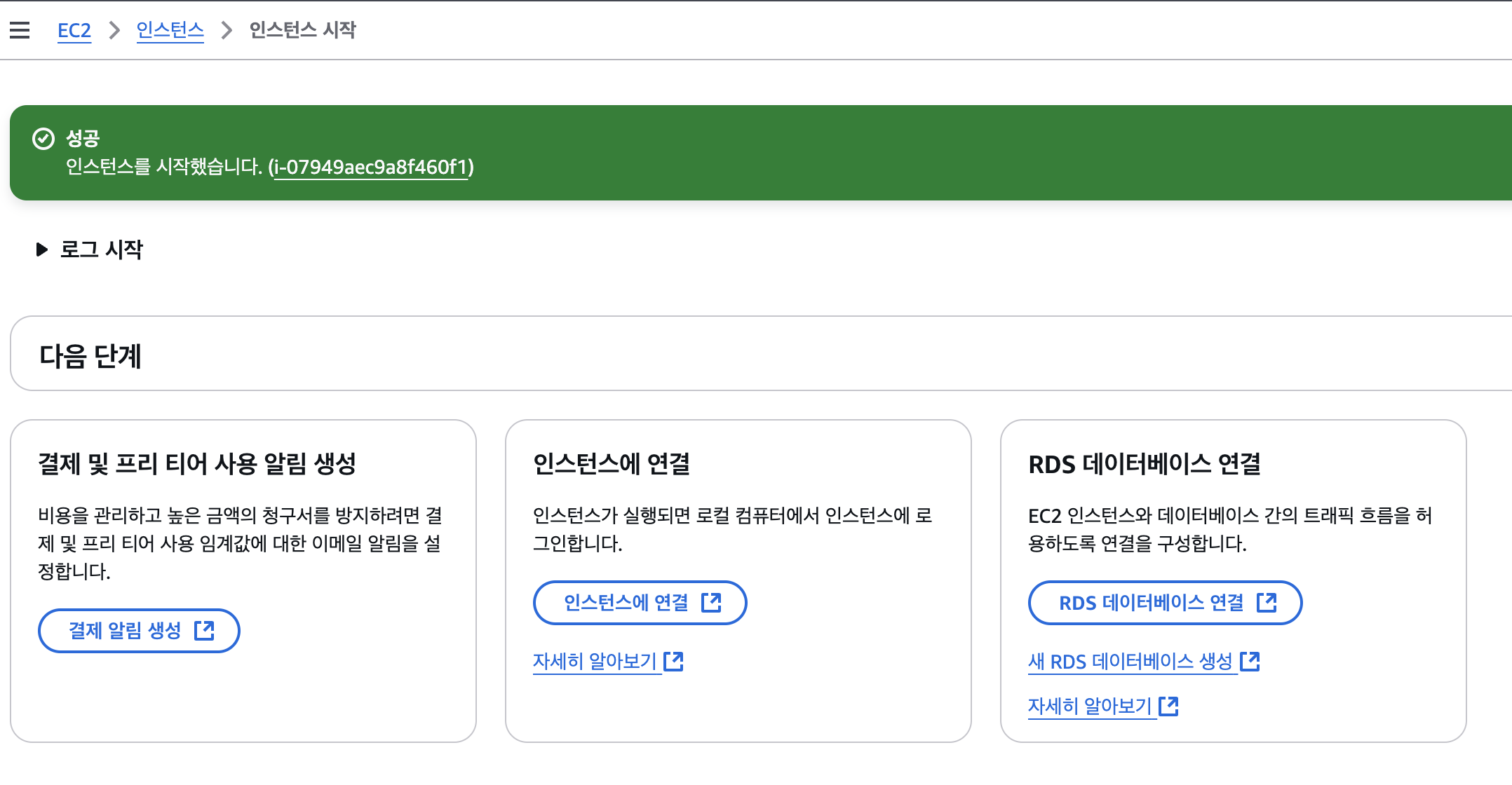Click external icon beside 새 RDS 데이터베이스 생성

coord(1250,661)
